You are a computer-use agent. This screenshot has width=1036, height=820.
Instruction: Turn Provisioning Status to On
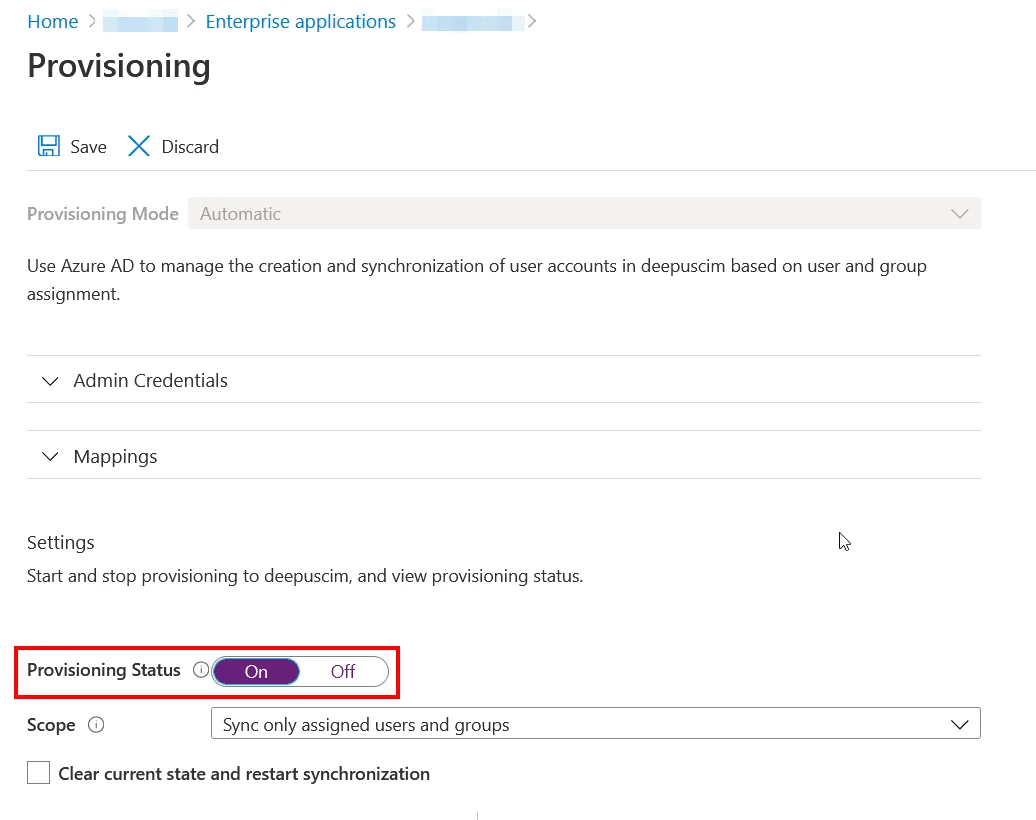tap(257, 671)
